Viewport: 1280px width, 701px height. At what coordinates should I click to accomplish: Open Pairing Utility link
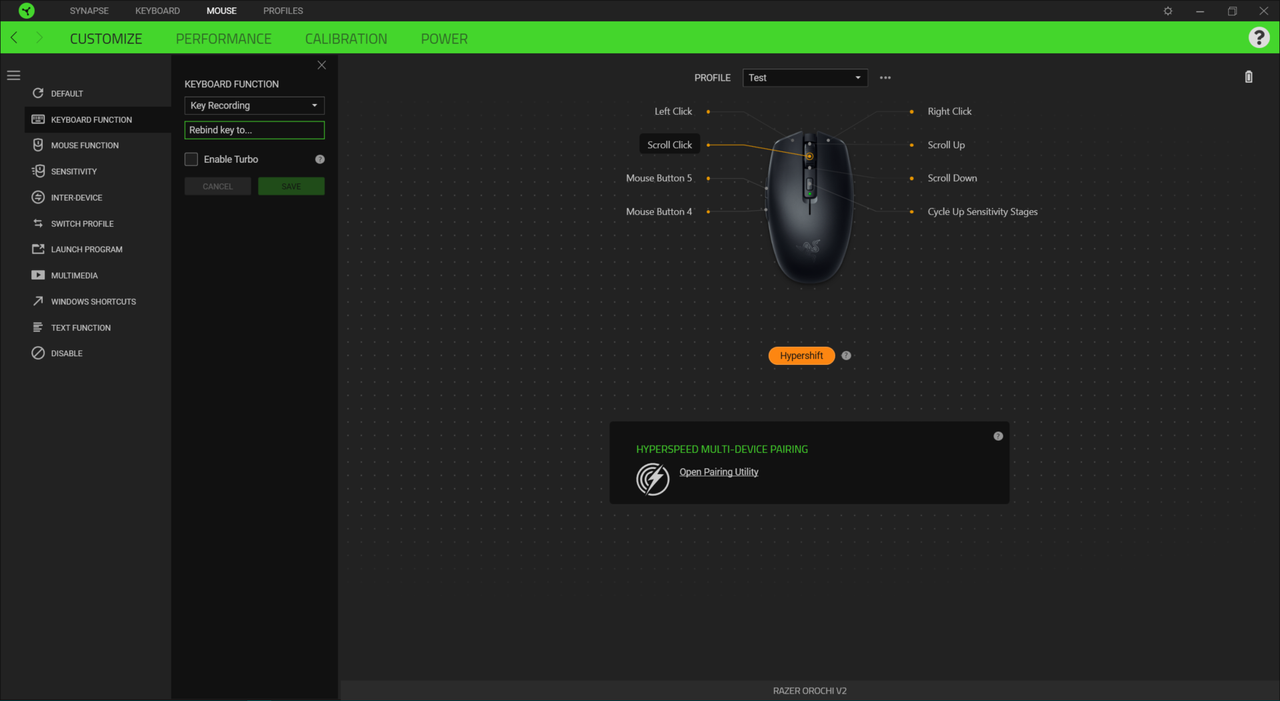point(719,472)
